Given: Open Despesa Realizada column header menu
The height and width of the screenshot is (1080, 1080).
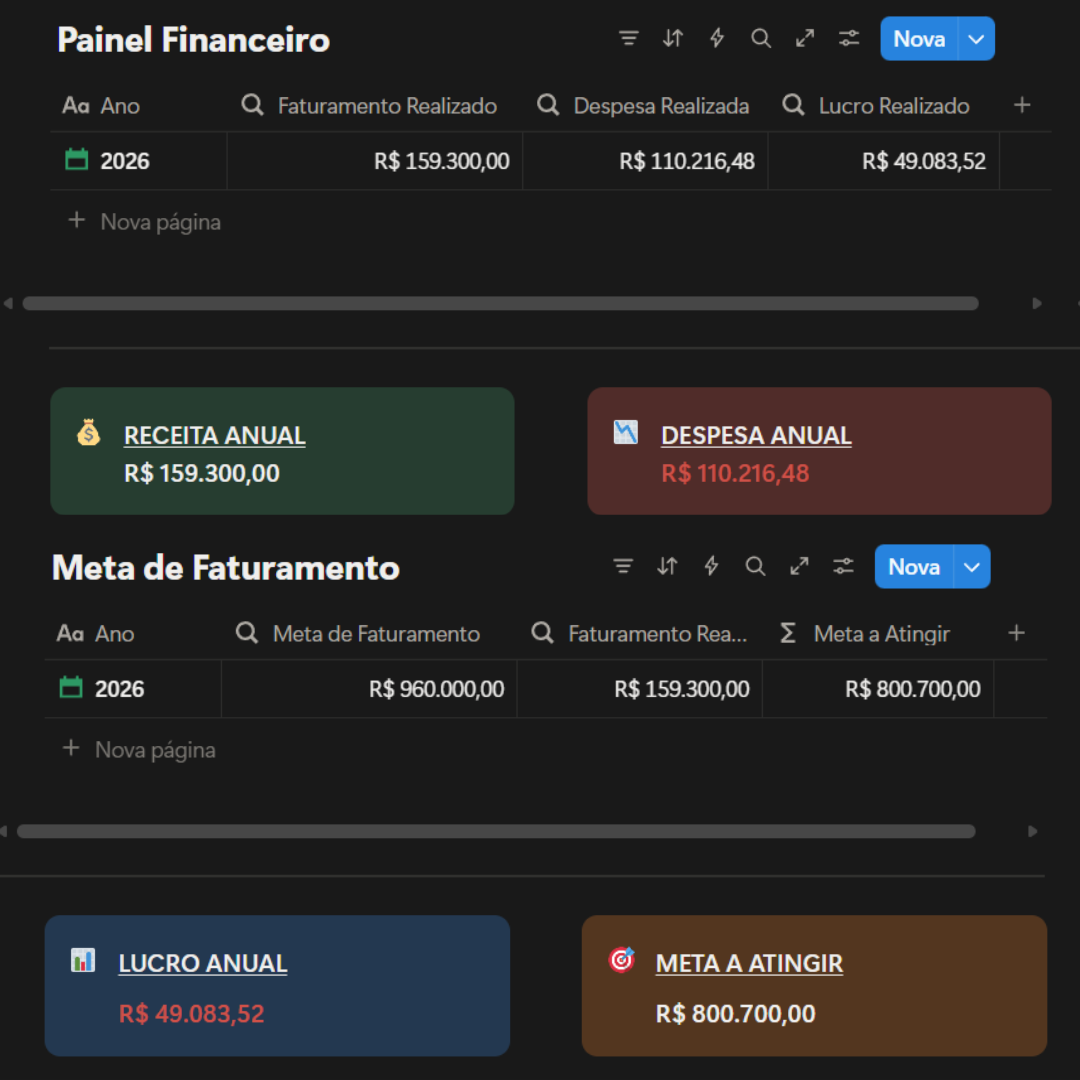Looking at the screenshot, I should click(x=660, y=106).
